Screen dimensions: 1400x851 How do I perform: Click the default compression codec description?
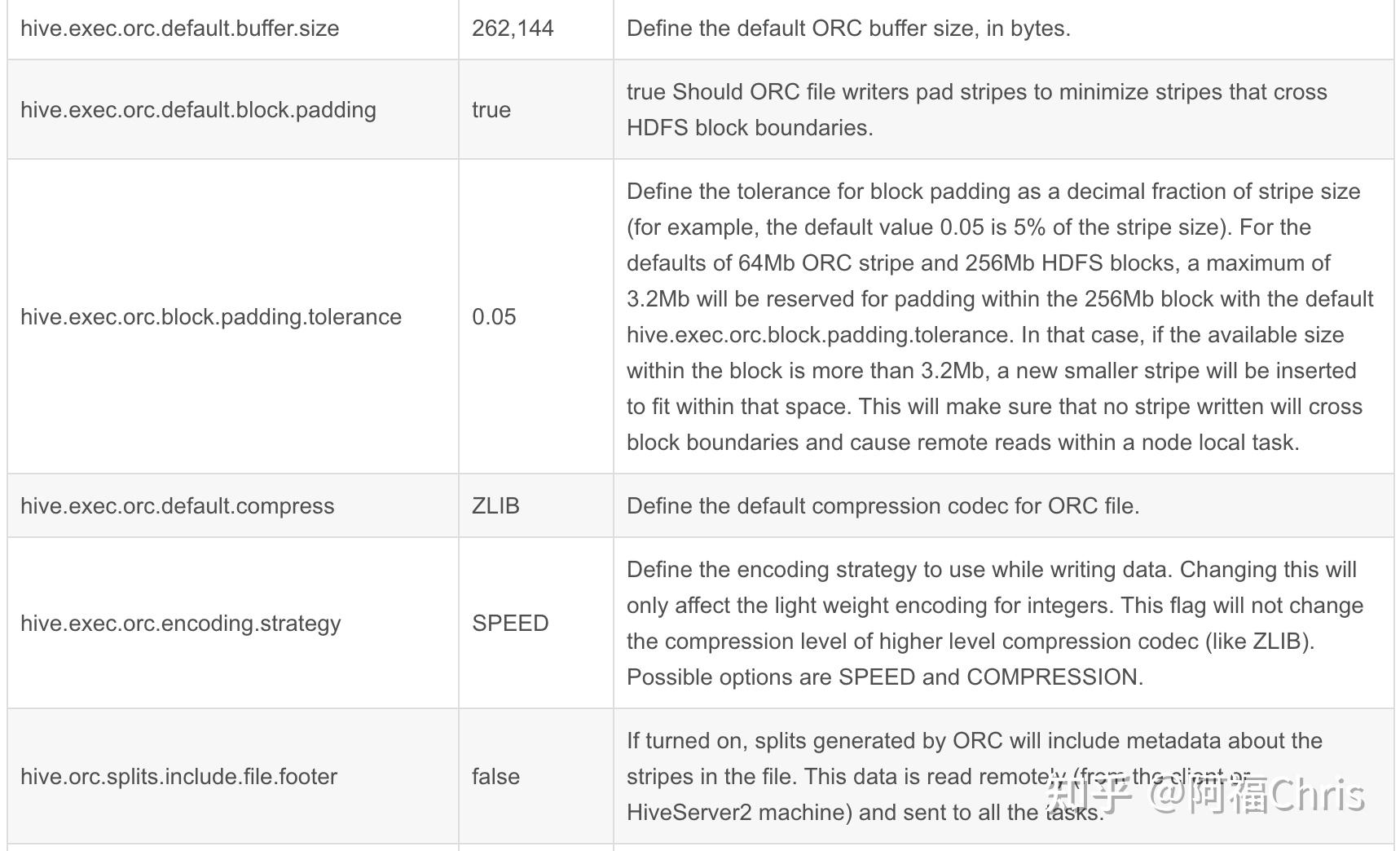click(x=883, y=506)
